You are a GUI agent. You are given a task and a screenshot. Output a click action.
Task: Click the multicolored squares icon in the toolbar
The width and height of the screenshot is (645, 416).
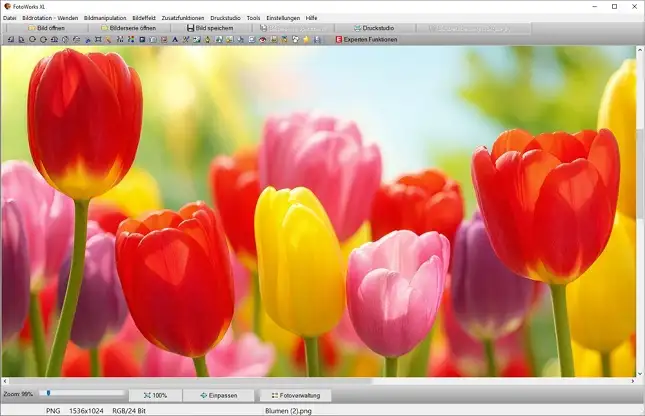pyautogui.click(x=131, y=40)
